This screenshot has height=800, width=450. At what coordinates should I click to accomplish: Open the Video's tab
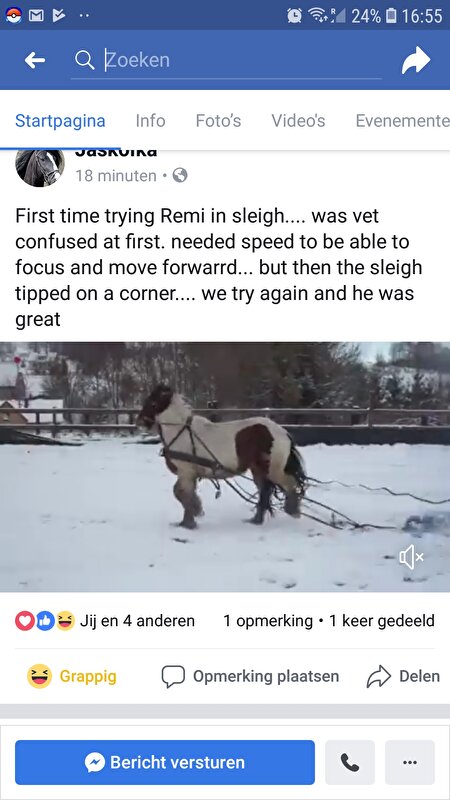click(x=298, y=121)
